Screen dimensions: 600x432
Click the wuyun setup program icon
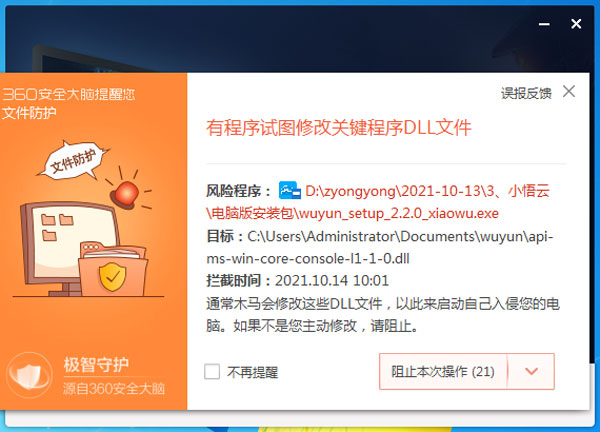[x=290, y=190]
